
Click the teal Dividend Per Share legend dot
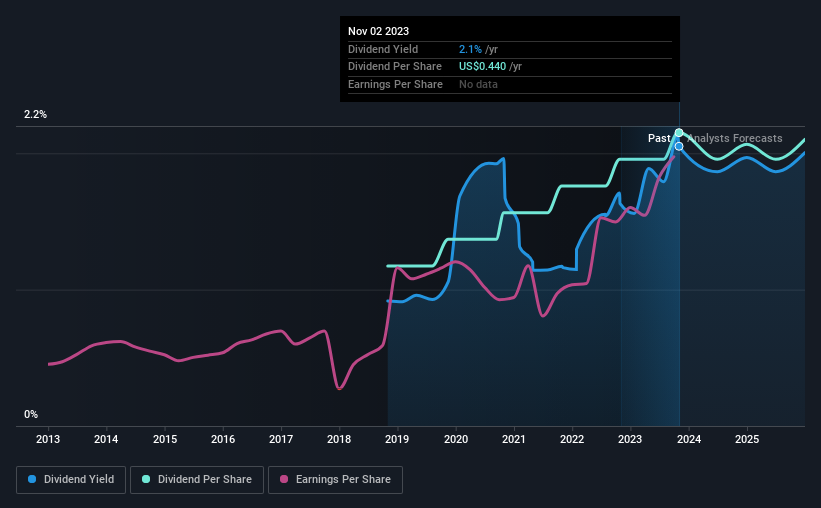146,479
